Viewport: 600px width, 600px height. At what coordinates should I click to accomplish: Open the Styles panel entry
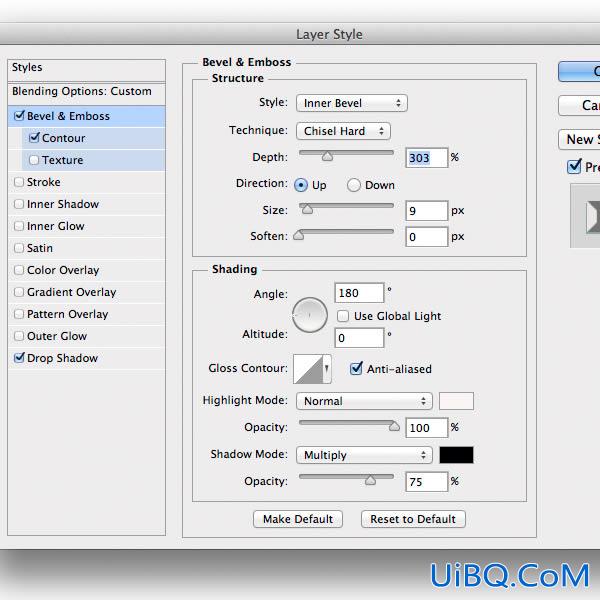[86, 70]
